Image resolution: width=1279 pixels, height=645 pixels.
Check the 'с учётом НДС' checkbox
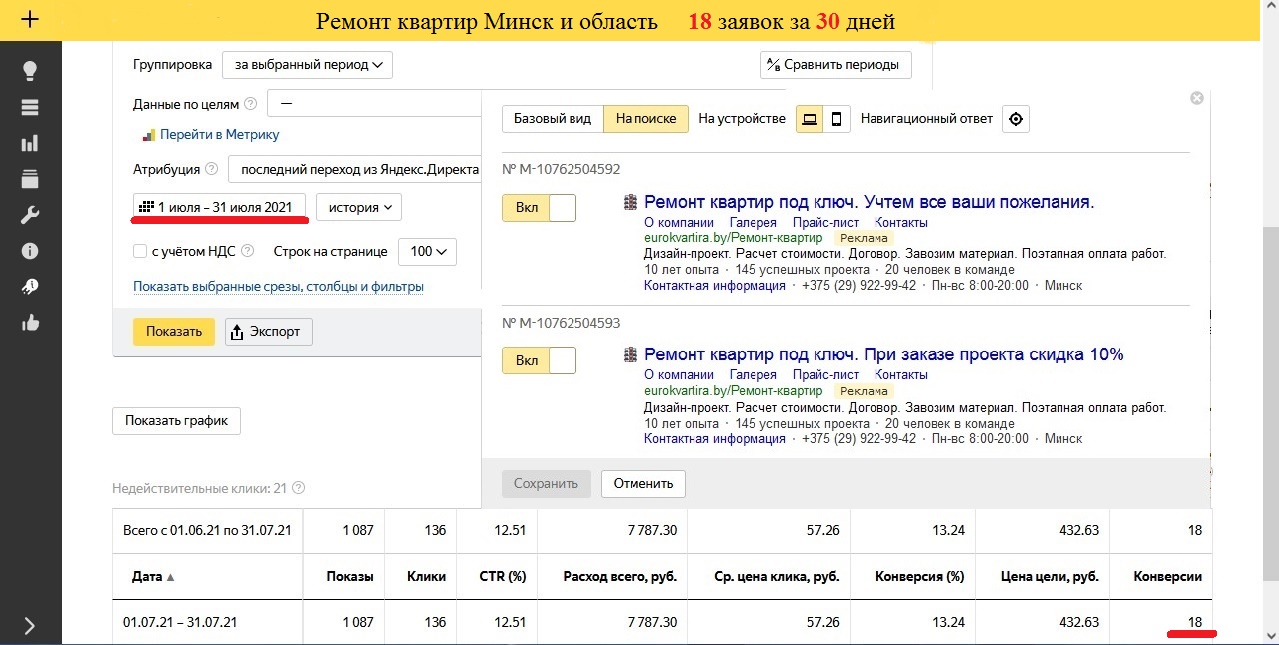click(x=140, y=251)
